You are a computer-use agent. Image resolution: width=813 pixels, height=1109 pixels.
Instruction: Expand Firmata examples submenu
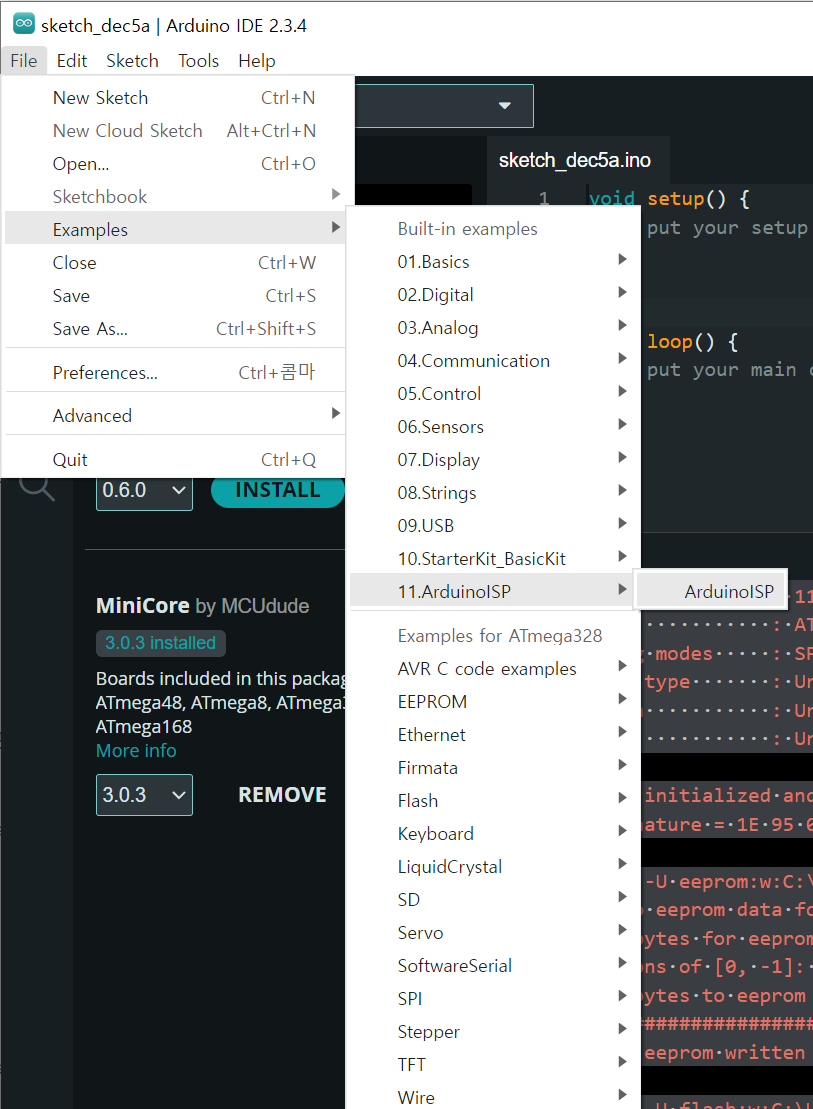[495, 767]
